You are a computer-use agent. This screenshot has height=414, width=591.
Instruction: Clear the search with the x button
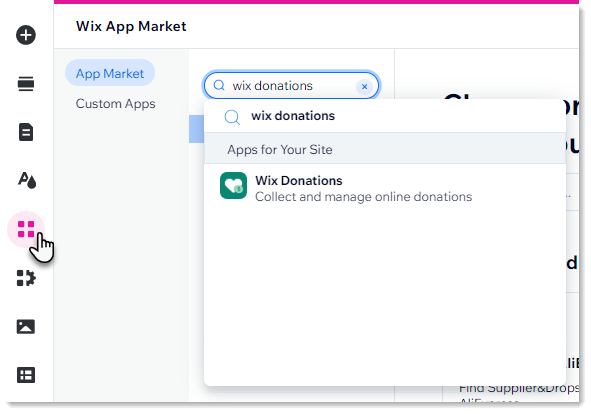(364, 86)
